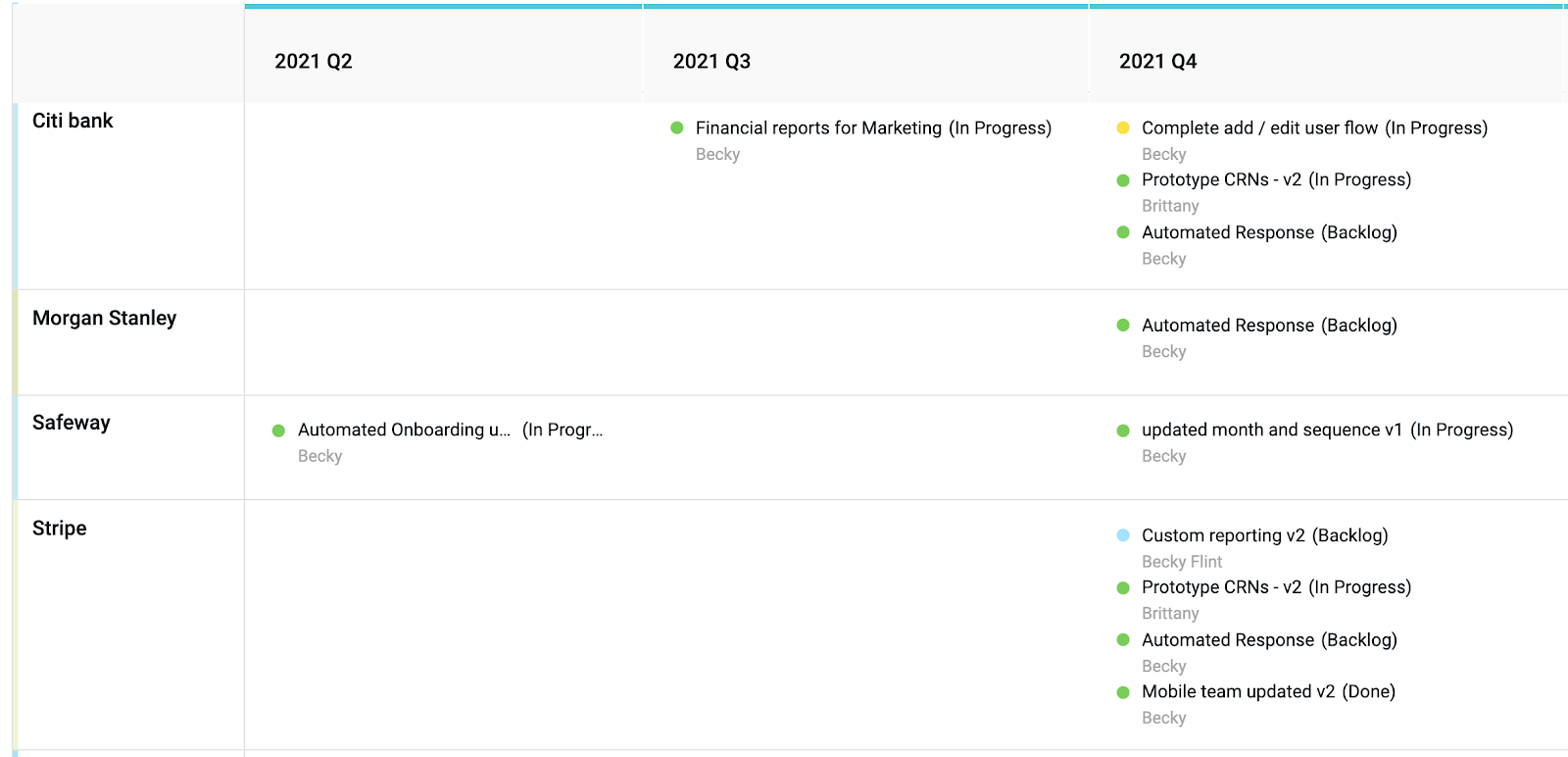
Task: Click assignee Becky under Financial reports
Action: [717, 154]
